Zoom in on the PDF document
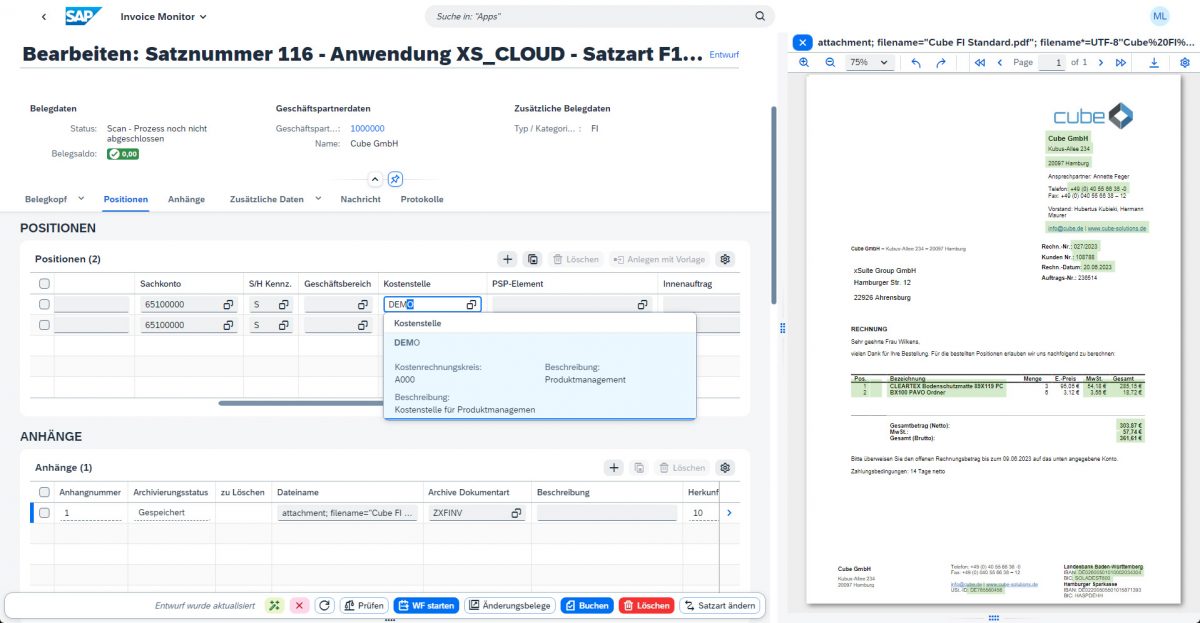 click(x=804, y=62)
